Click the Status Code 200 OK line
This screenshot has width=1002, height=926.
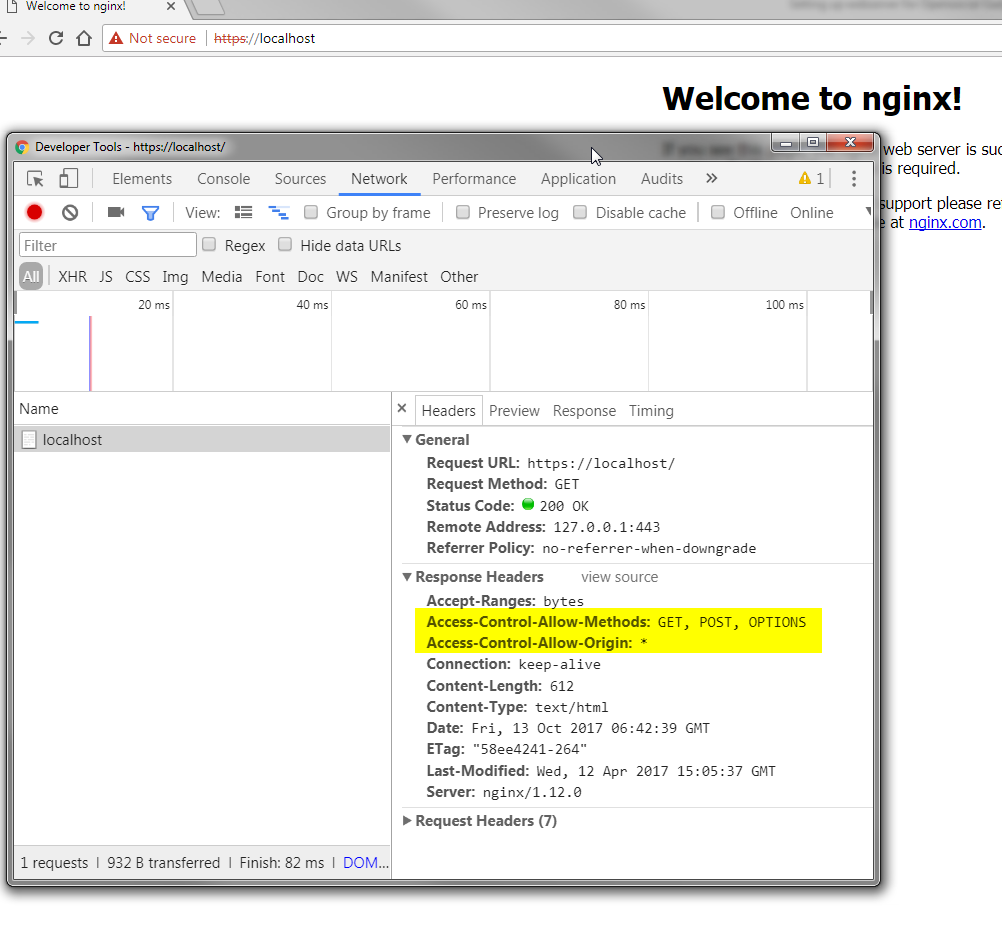click(508, 505)
